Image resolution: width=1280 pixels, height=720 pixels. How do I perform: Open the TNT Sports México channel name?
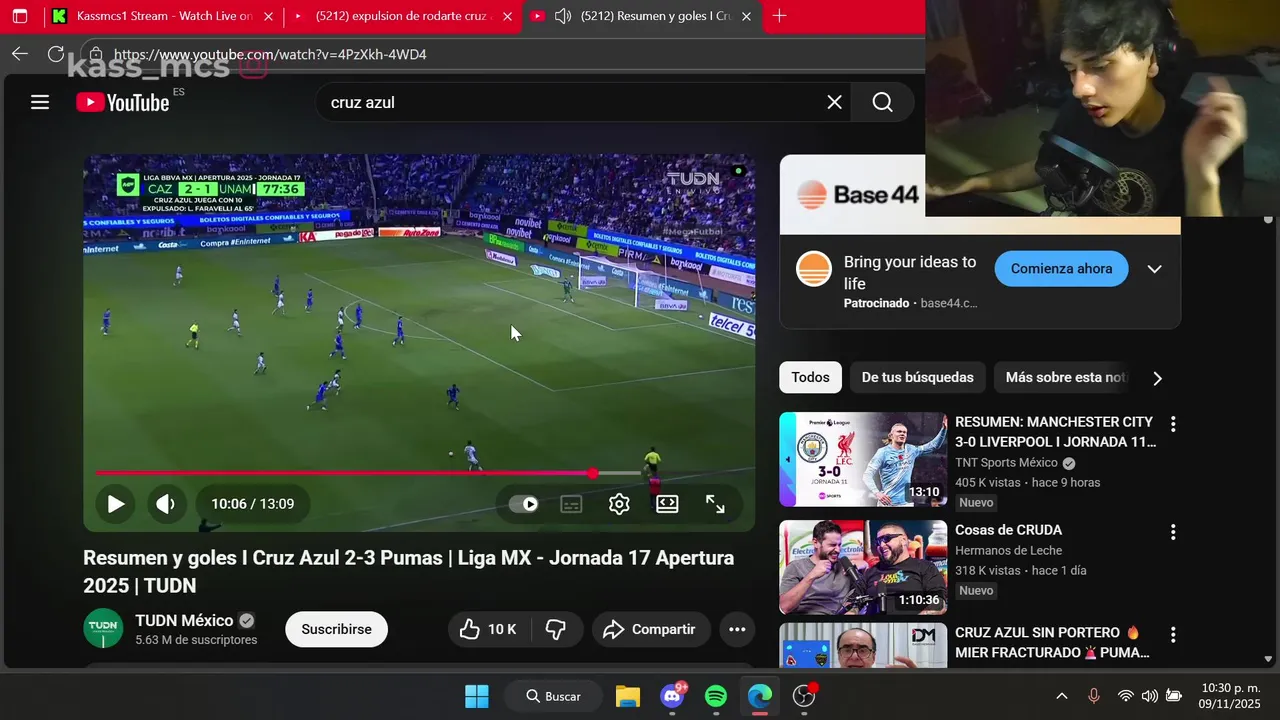click(x=1006, y=462)
